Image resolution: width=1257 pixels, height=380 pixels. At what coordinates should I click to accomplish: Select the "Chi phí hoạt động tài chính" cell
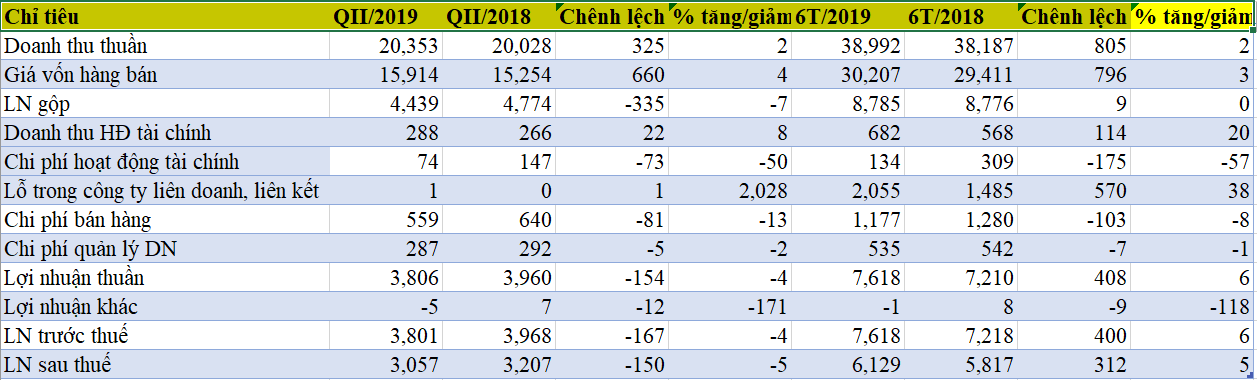[x=166, y=161]
